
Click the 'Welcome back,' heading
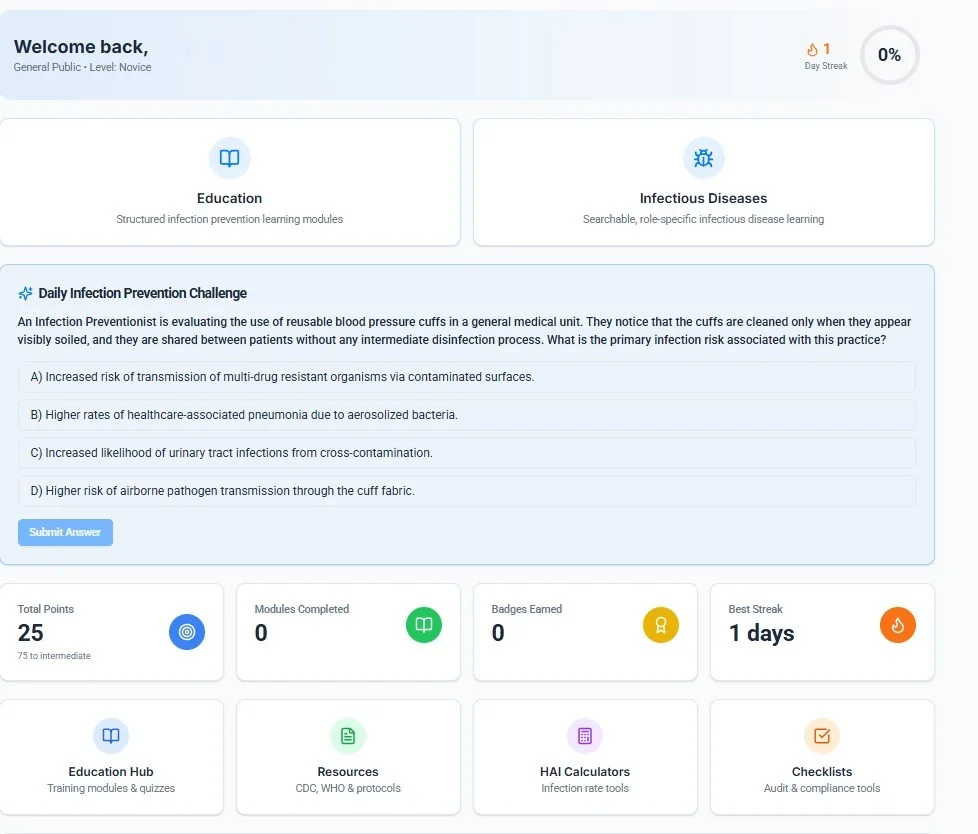[81, 47]
